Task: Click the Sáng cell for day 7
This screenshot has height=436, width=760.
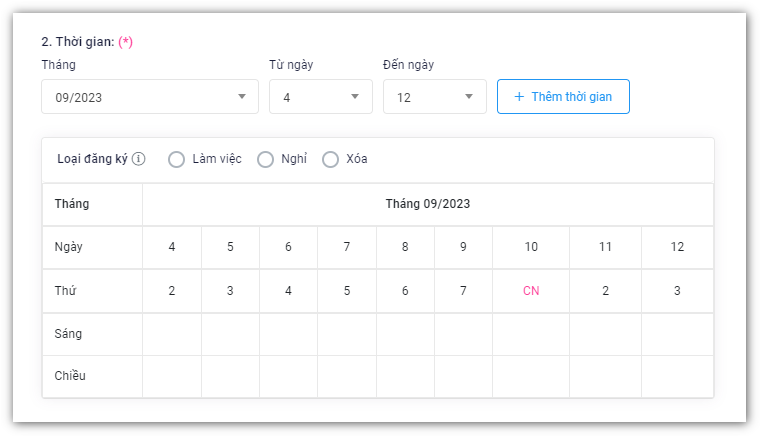Action: (x=347, y=334)
